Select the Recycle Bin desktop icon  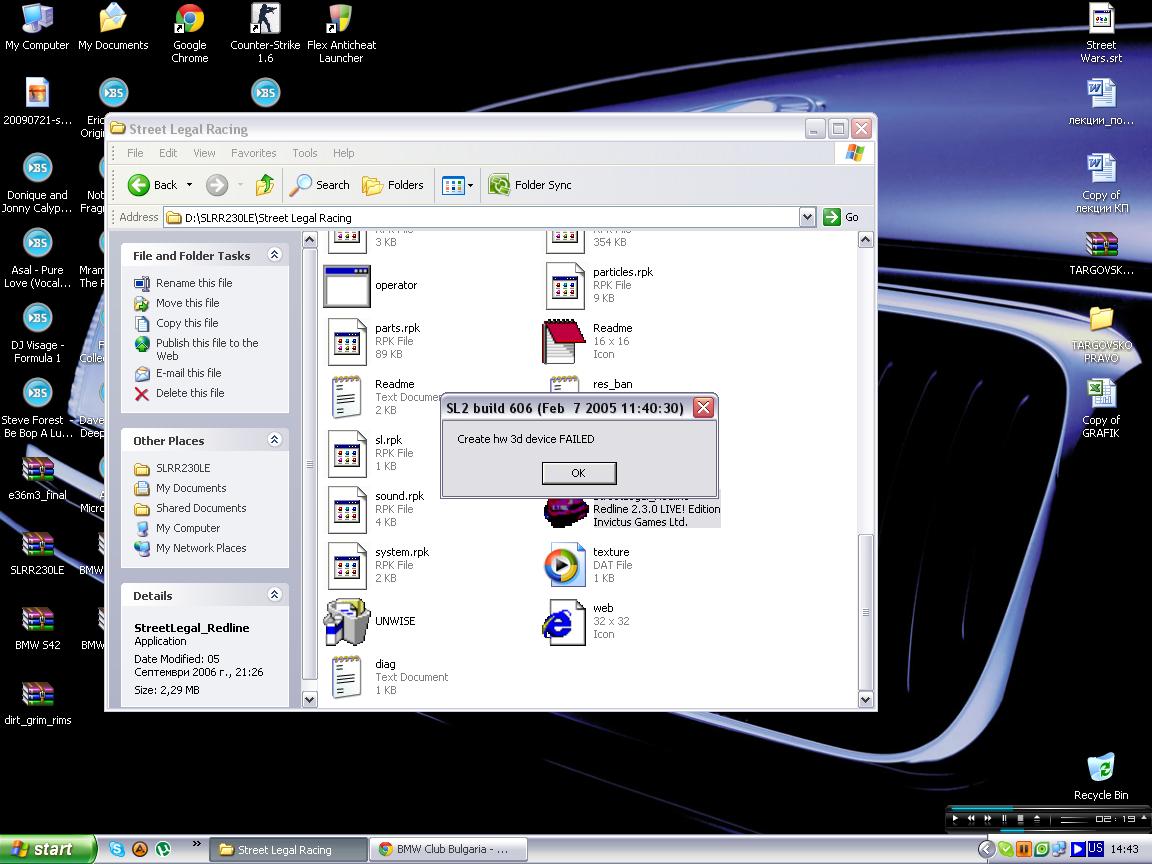click(1101, 777)
